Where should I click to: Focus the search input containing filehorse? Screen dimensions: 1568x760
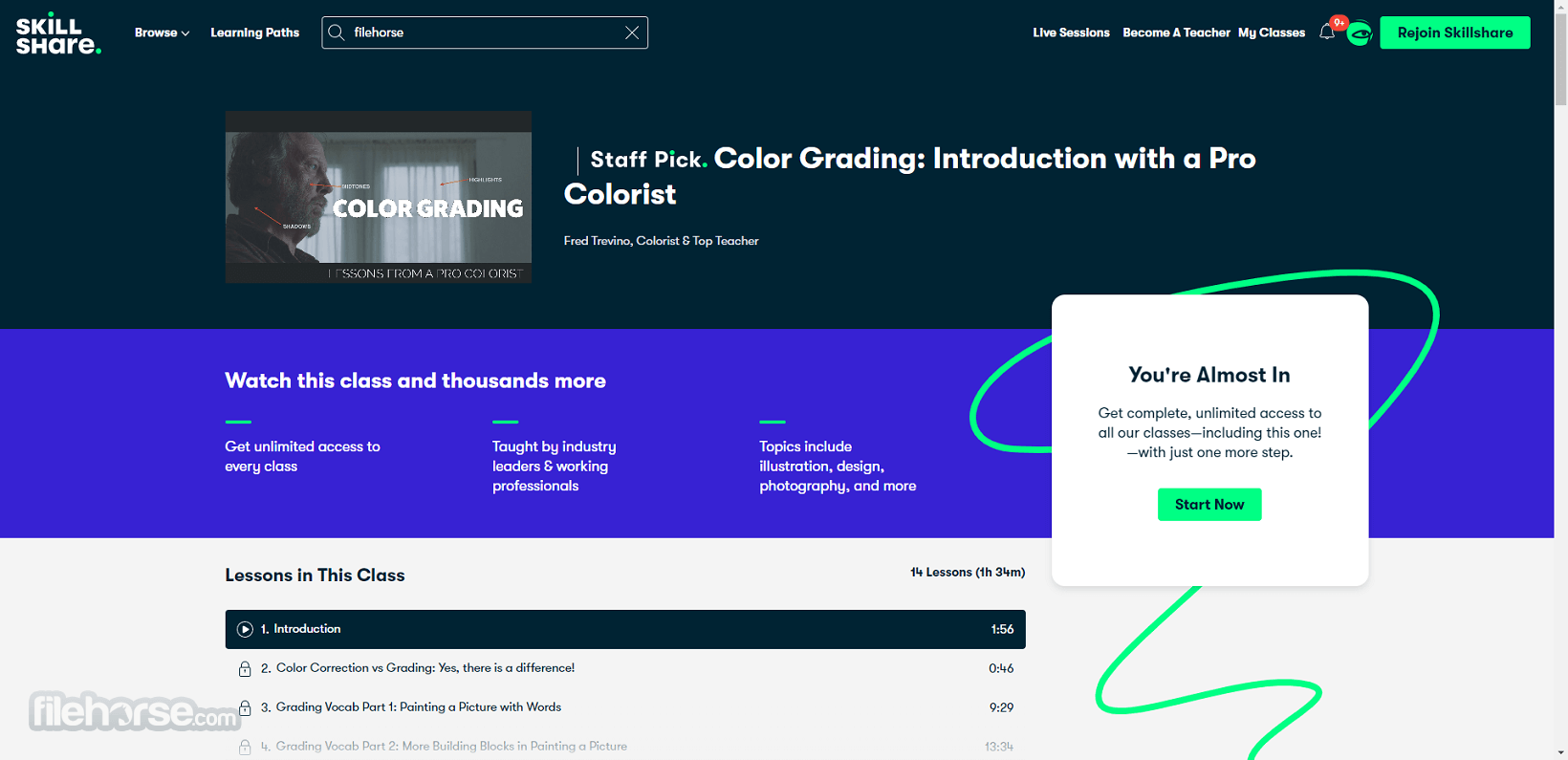click(484, 33)
